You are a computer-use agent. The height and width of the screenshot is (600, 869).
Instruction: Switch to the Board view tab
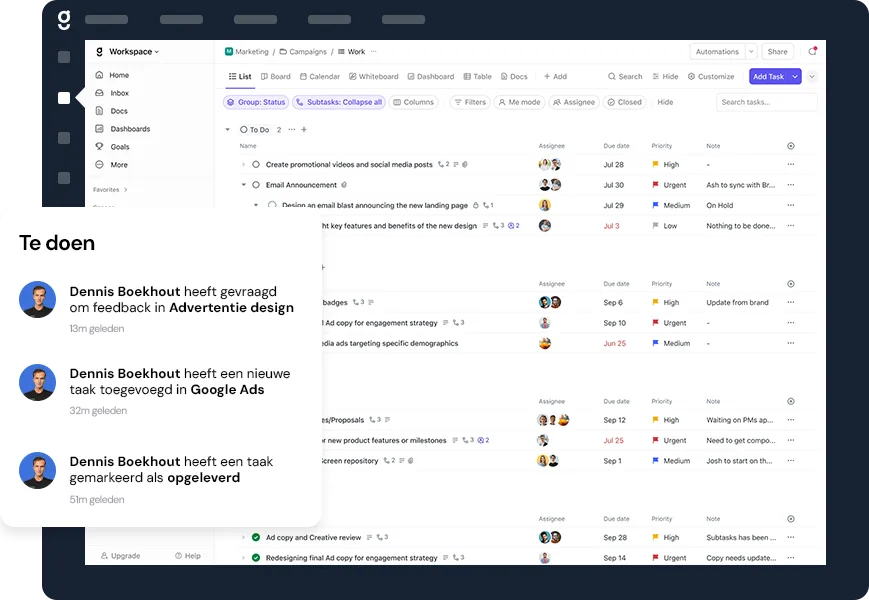tap(275, 76)
